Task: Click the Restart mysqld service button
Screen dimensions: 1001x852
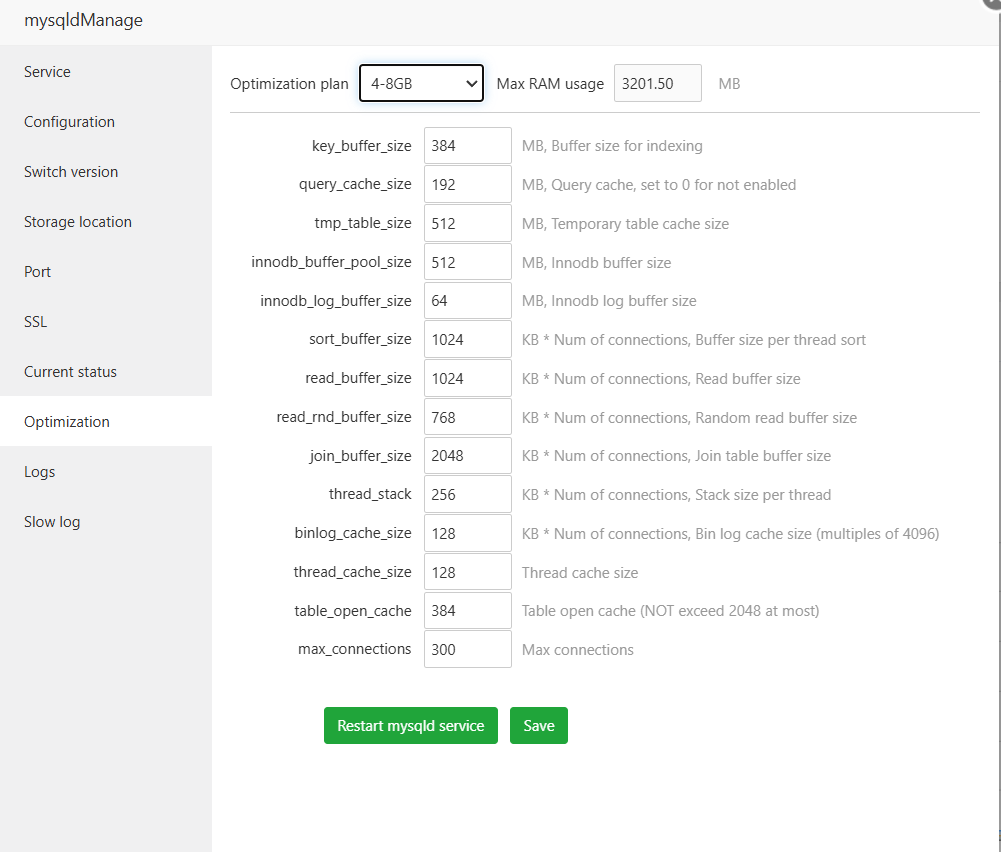Action: [x=410, y=726]
